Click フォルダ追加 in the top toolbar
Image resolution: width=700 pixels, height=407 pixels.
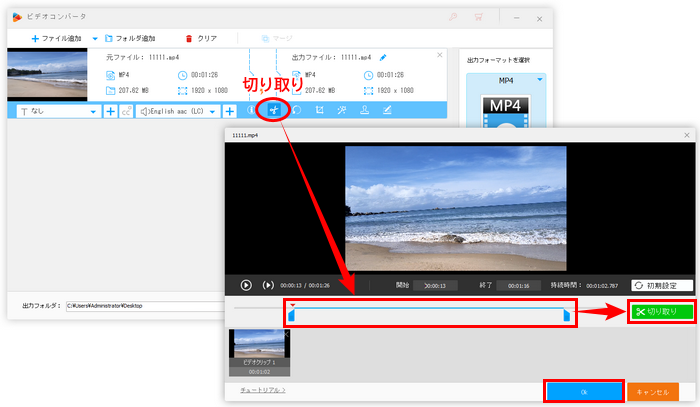click(x=130, y=39)
